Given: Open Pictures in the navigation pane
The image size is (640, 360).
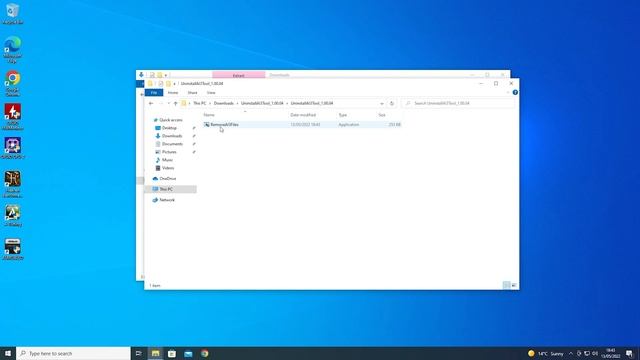Looking at the screenshot, I should point(169,152).
